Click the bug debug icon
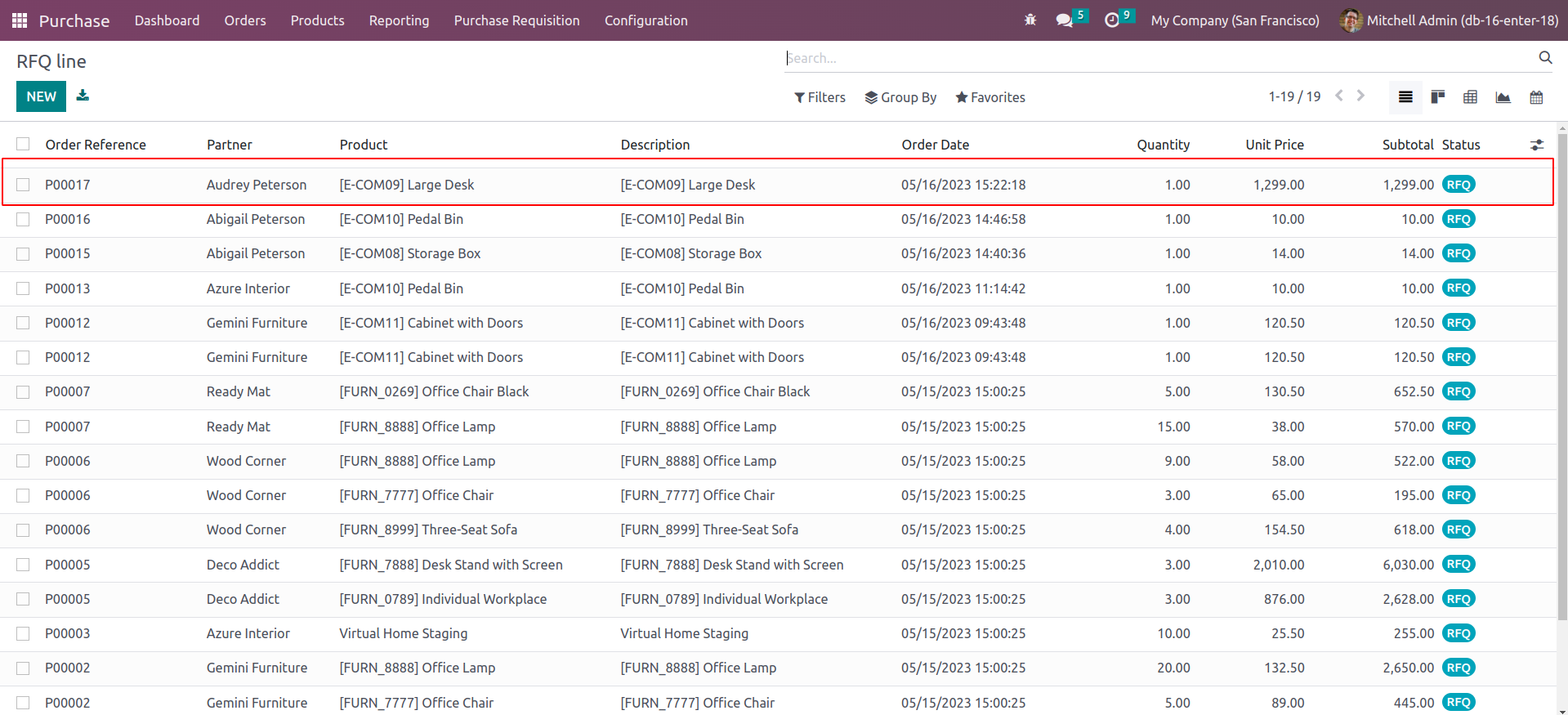 (1030, 20)
